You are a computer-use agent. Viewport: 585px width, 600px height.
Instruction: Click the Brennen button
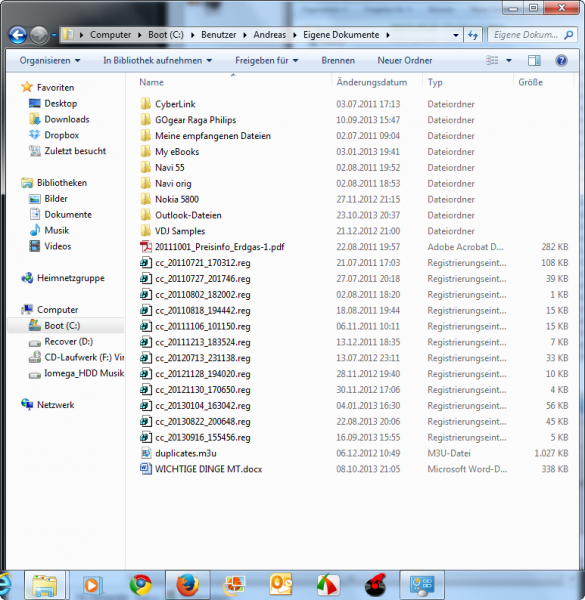point(338,60)
